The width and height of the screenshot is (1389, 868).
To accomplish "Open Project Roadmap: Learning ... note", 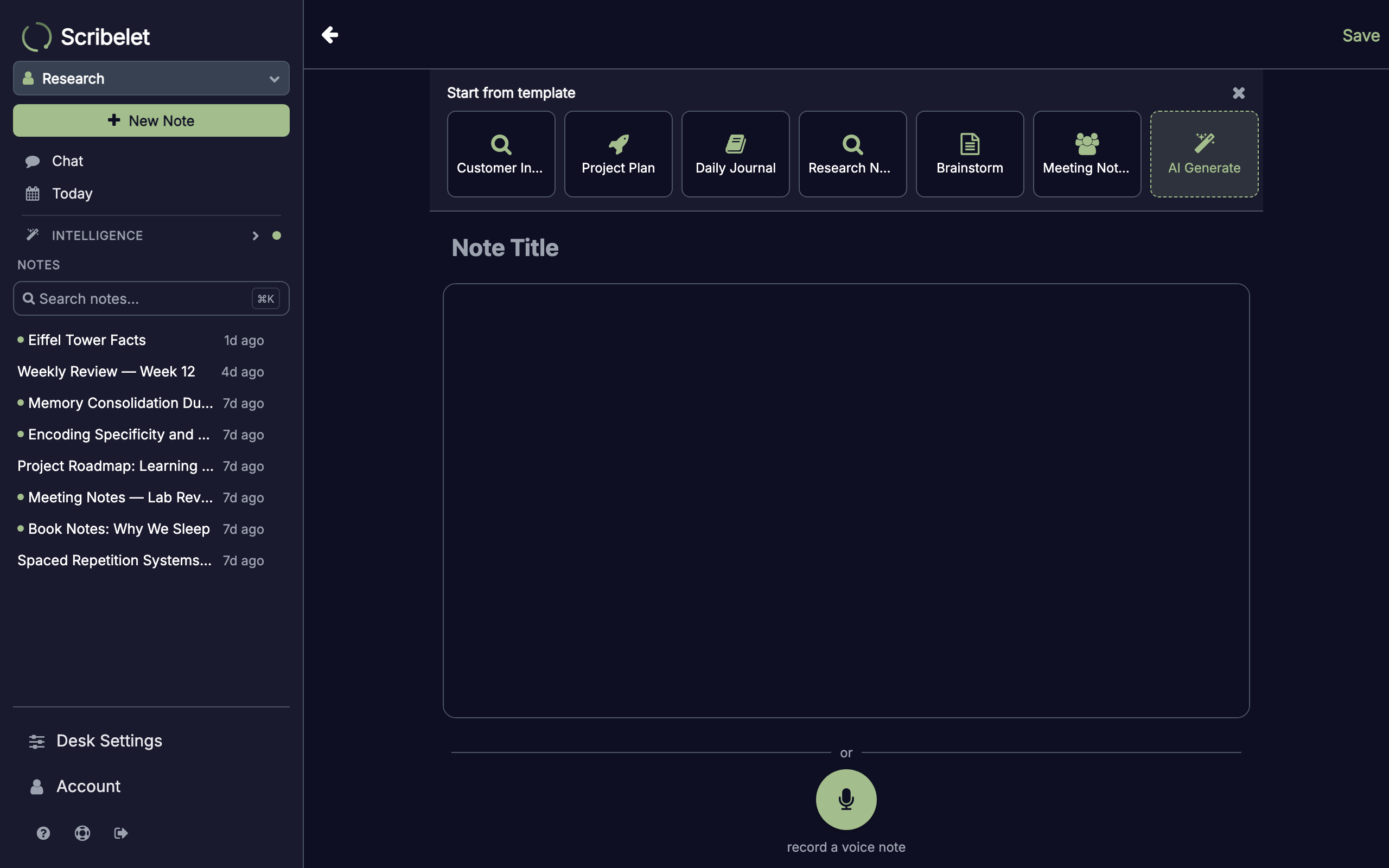I will point(141,466).
